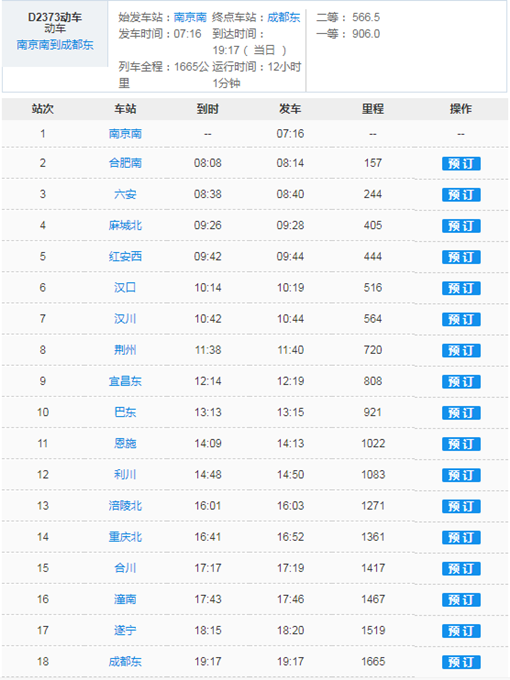
Task: Book ticket with 预订 for 汉川
Action: point(461,320)
